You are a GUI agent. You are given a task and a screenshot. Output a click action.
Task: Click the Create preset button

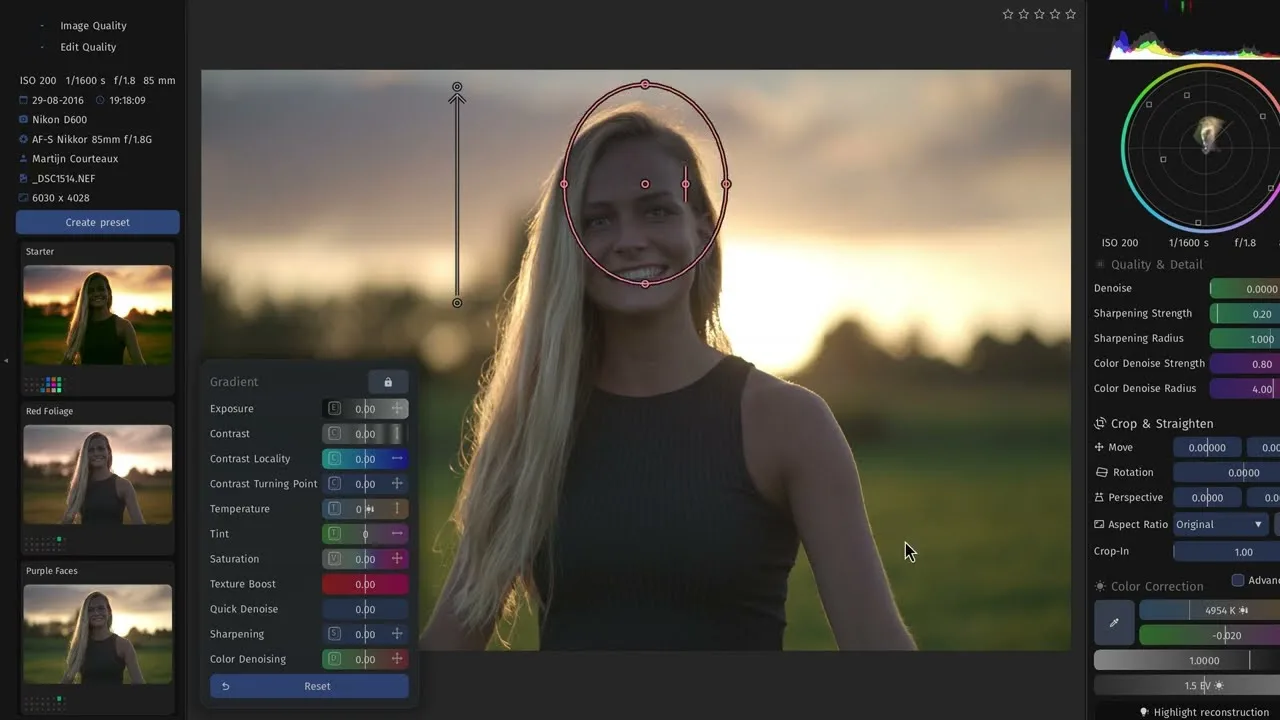[97, 222]
